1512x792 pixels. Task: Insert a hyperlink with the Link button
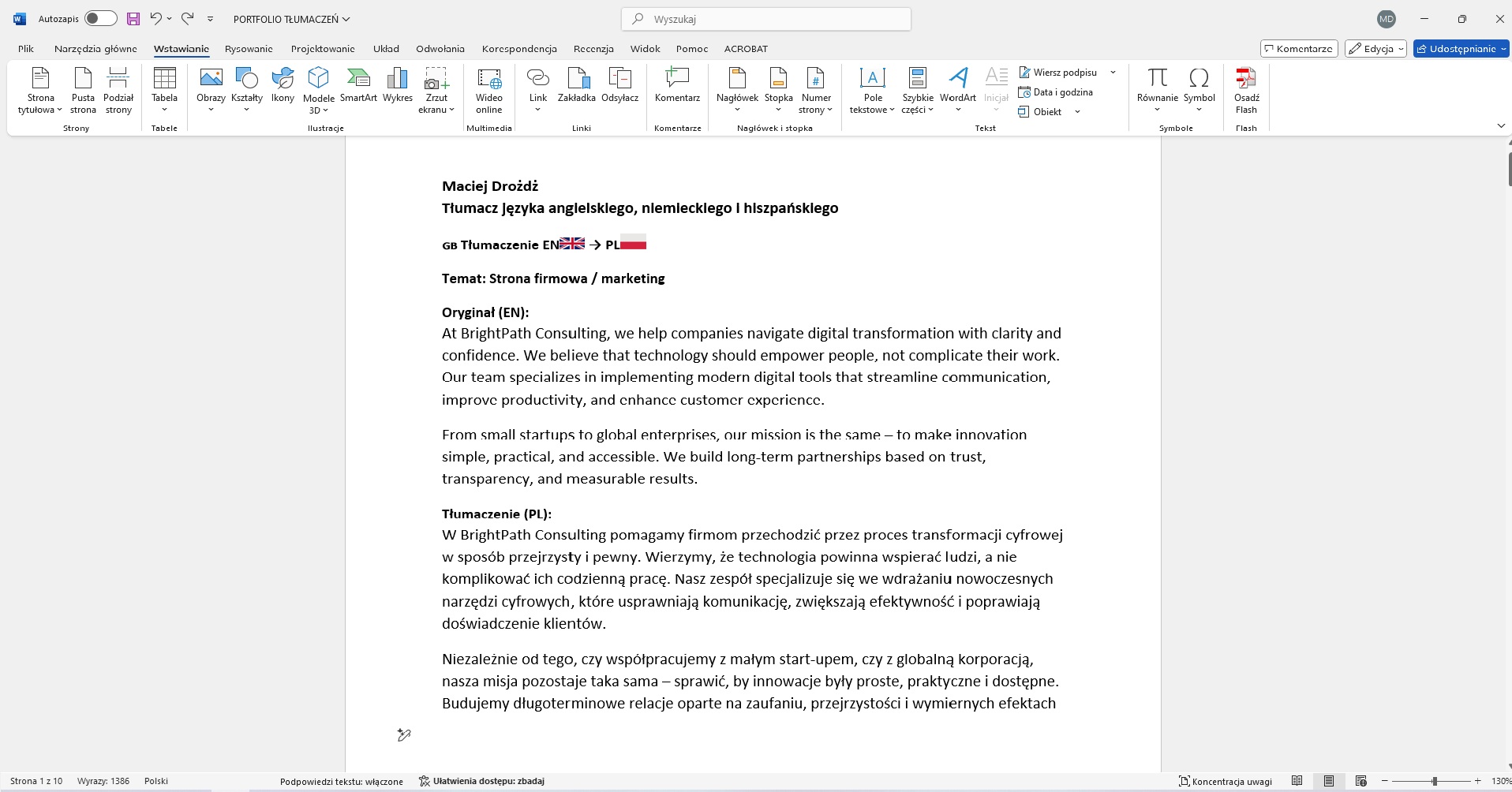click(x=538, y=91)
